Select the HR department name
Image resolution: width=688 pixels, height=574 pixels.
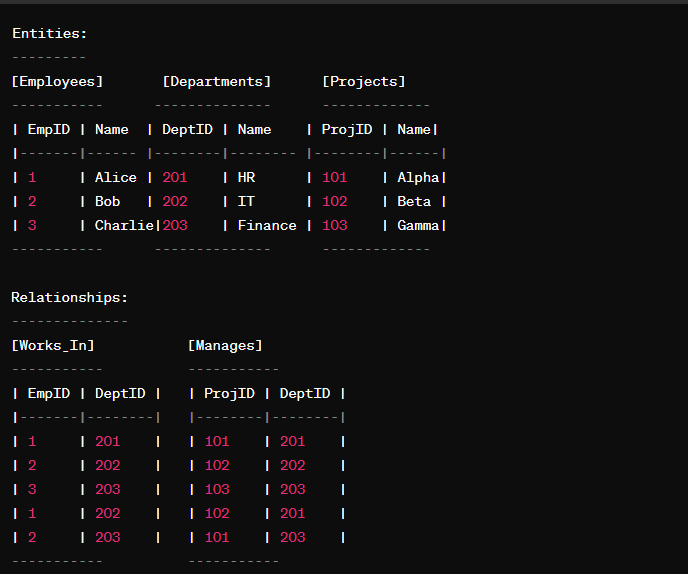tap(246, 178)
